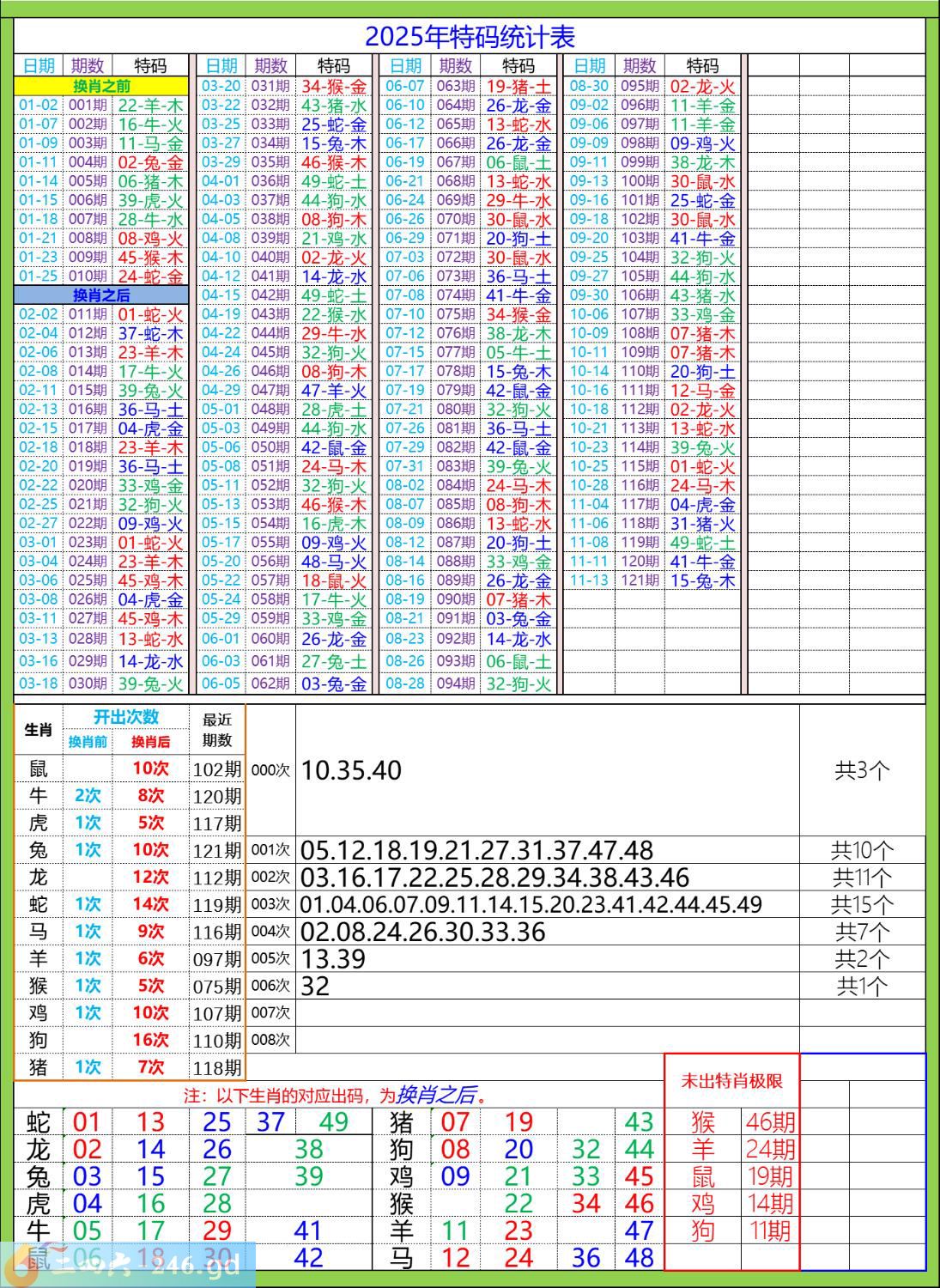Click the 246.gd watermark logo

coord(129,1262)
